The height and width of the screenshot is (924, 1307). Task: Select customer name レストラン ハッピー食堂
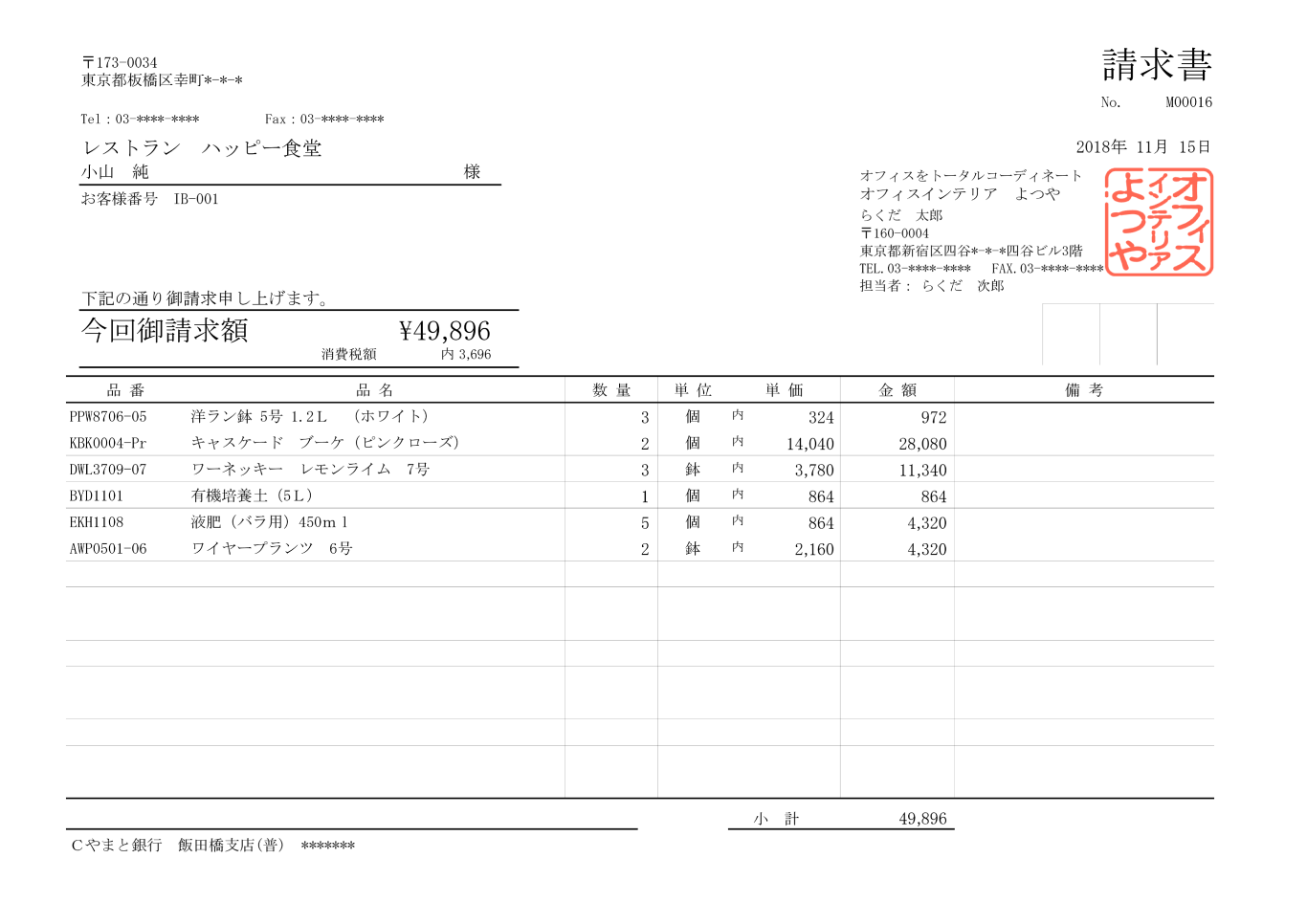pyautogui.click(x=202, y=148)
